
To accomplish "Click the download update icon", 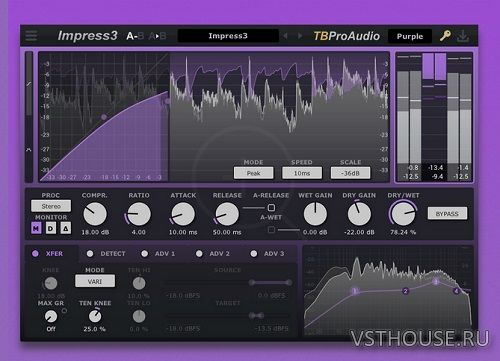I will (463, 36).
